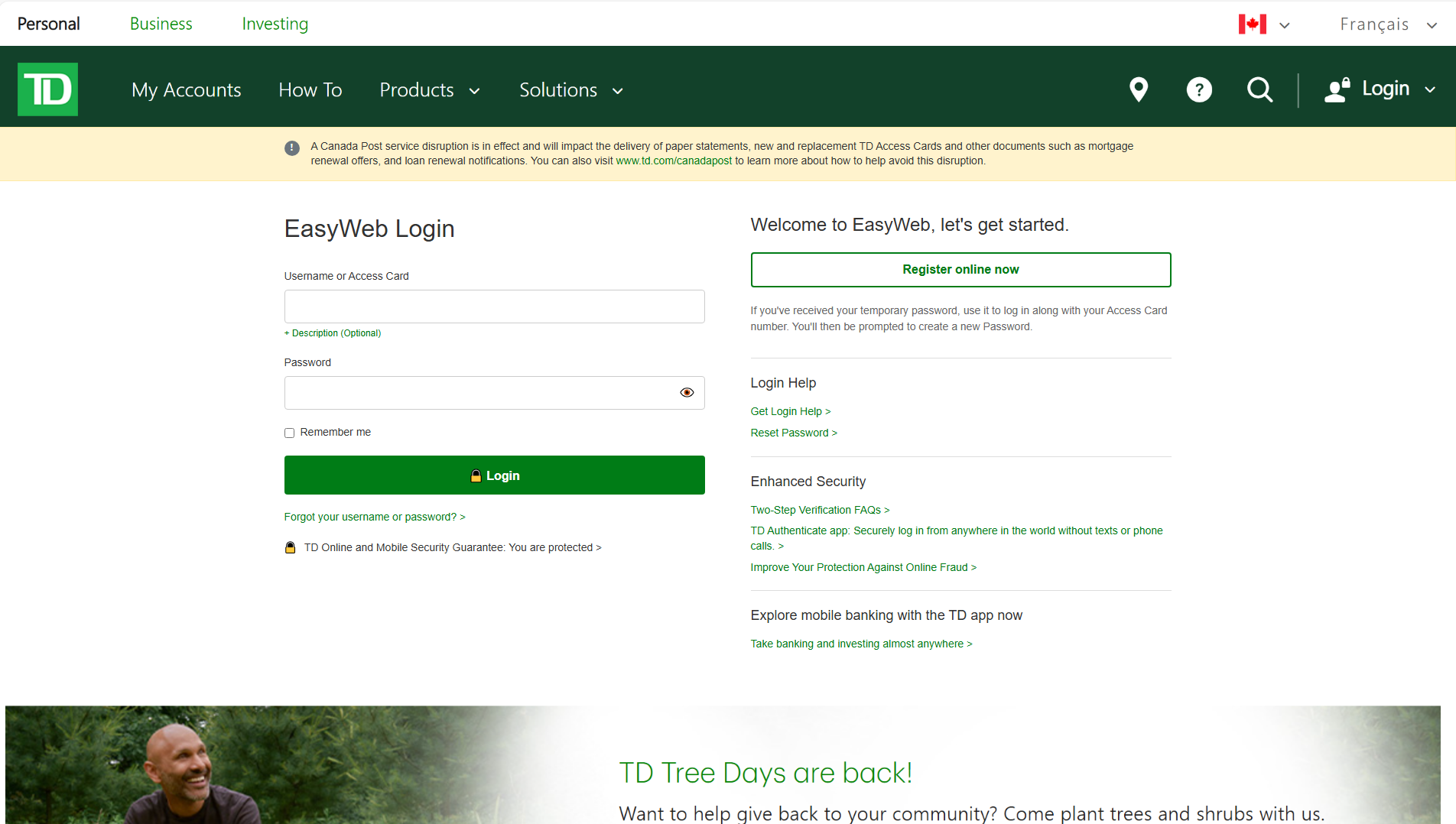Click the Canadian flag icon

coord(1253,24)
